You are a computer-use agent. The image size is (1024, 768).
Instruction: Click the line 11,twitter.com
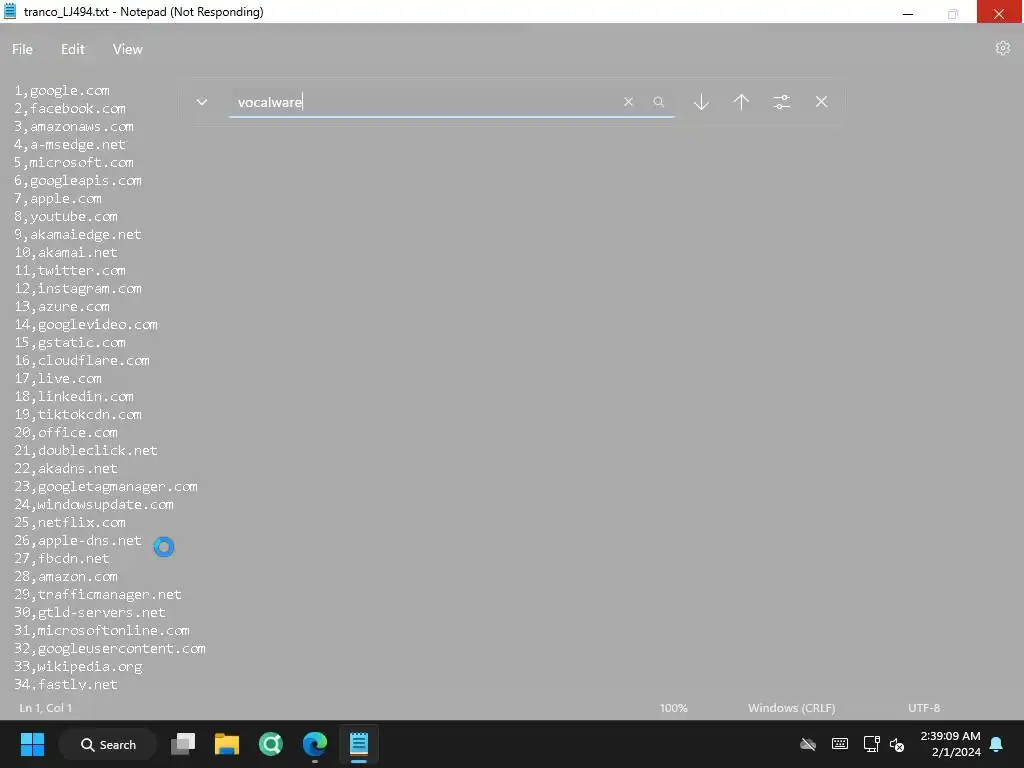pyautogui.click(x=70, y=270)
